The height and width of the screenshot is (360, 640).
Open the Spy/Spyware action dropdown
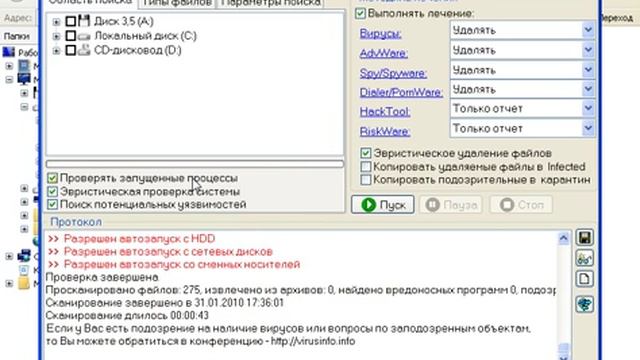click(588, 70)
